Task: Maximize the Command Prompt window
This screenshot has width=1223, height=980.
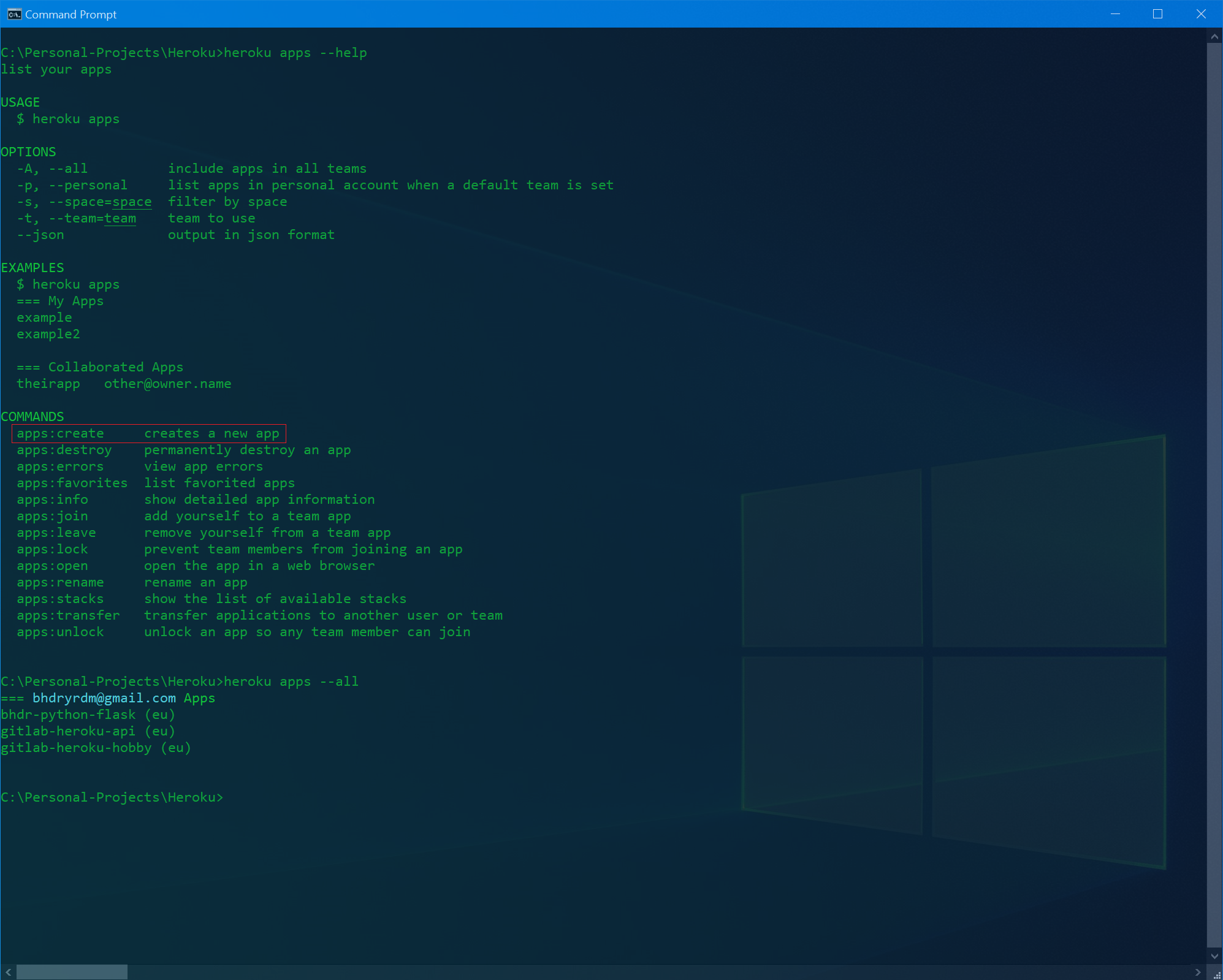Action: click(1157, 14)
